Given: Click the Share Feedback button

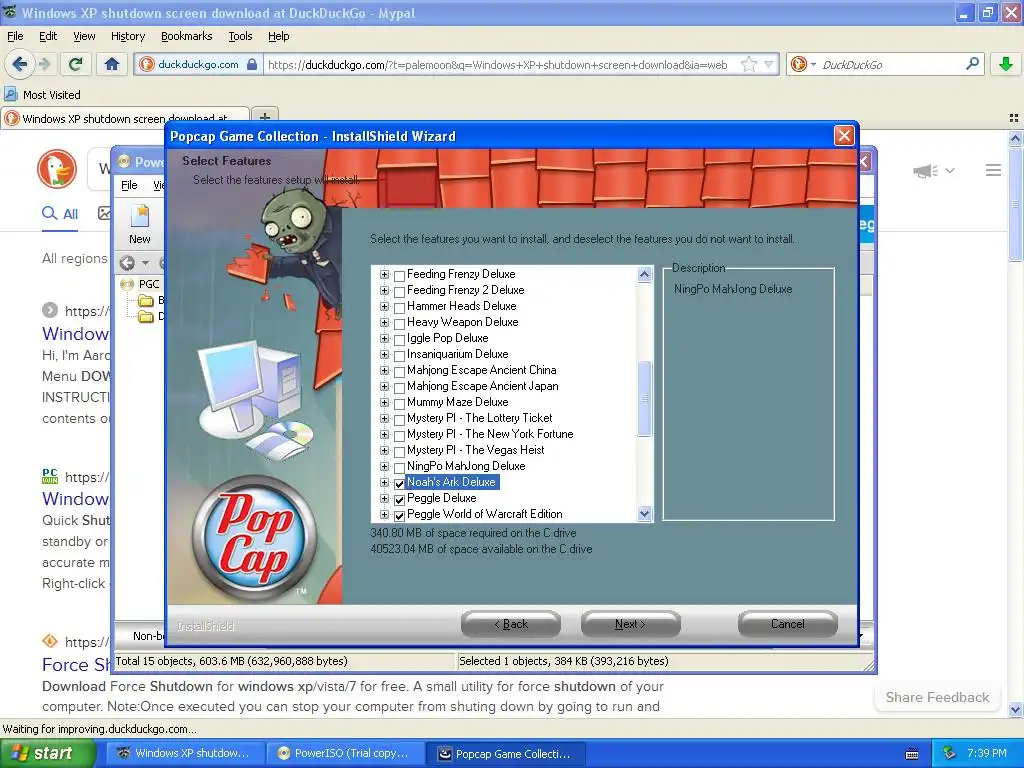Looking at the screenshot, I should coord(937,697).
